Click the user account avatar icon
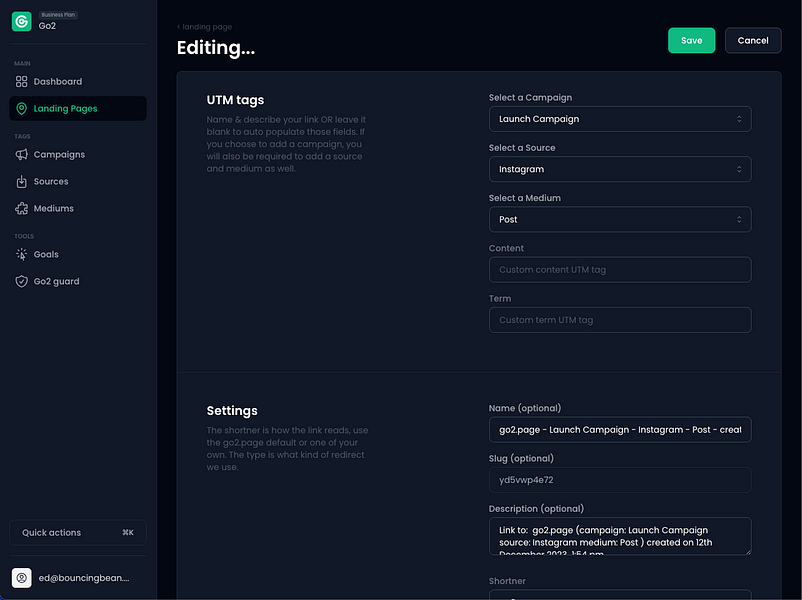The width and height of the screenshot is (802, 600). [x=22, y=577]
